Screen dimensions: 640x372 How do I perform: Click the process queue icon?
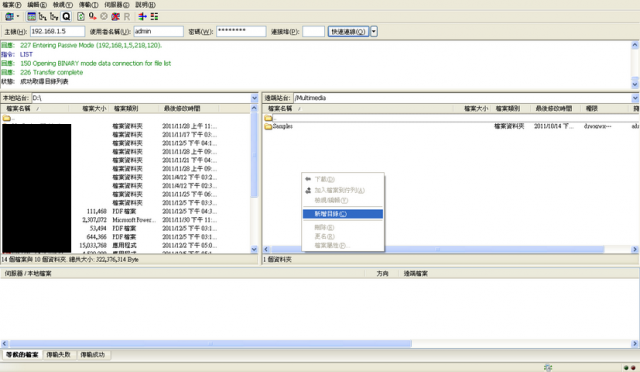point(93,17)
